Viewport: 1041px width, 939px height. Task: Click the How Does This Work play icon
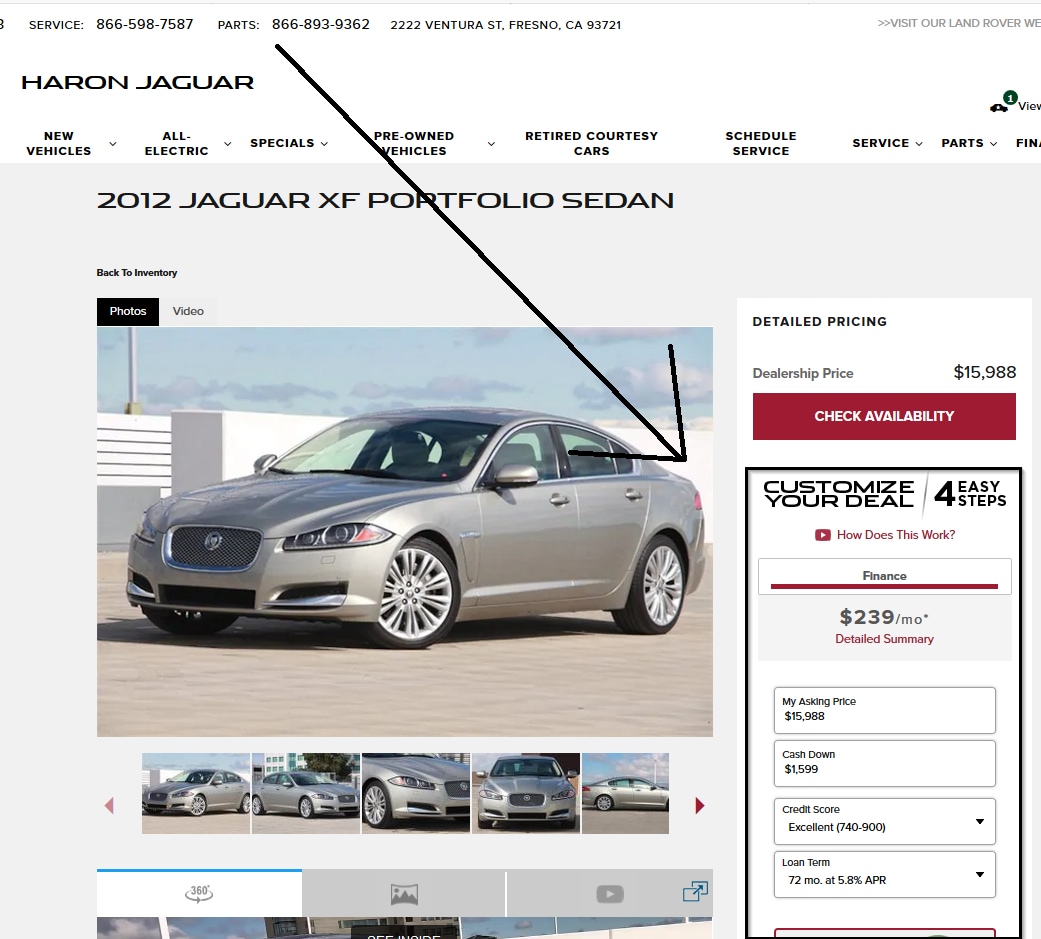point(823,535)
